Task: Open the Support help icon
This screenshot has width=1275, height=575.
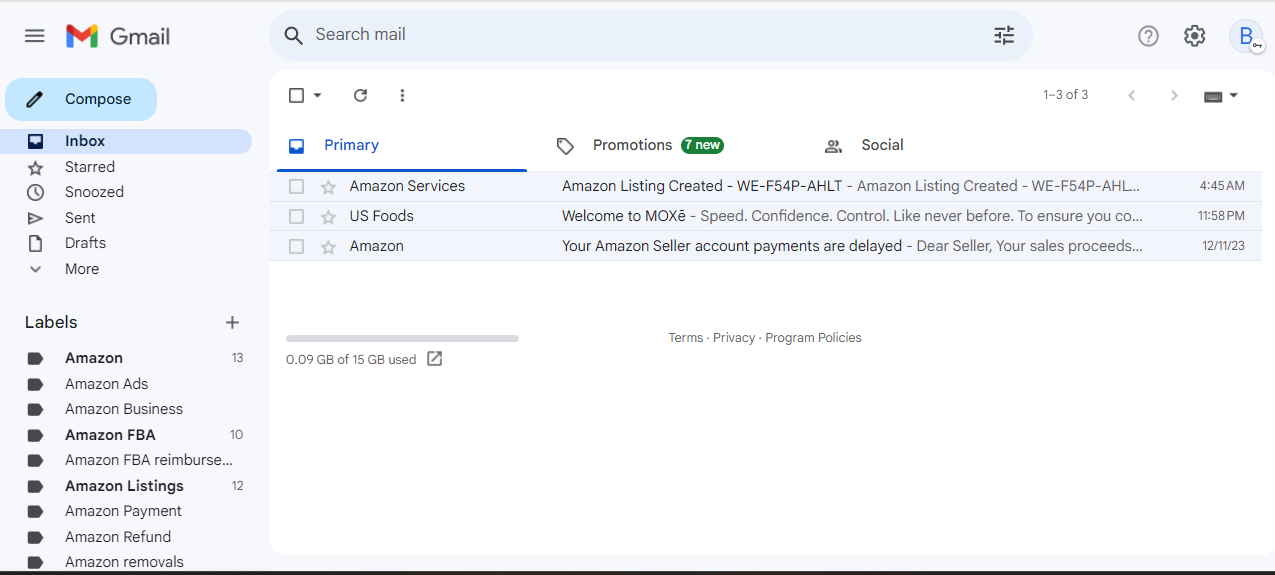Action: [x=1148, y=36]
